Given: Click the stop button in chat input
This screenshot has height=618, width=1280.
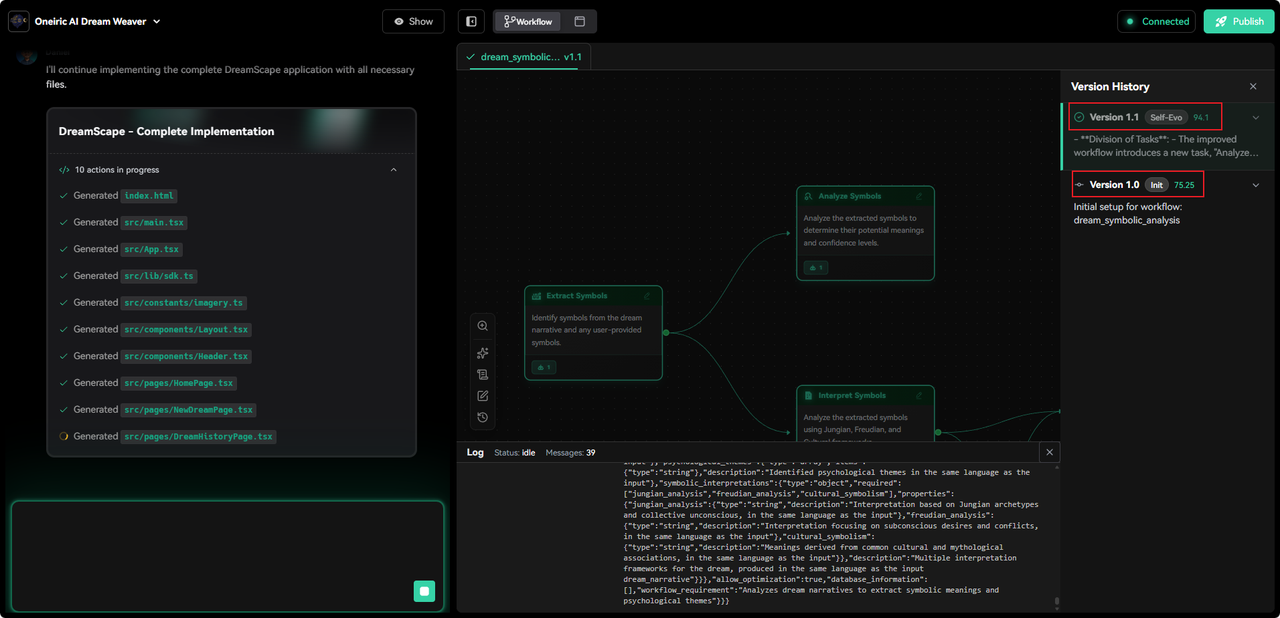Looking at the screenshot, I should tap(424, 591).
